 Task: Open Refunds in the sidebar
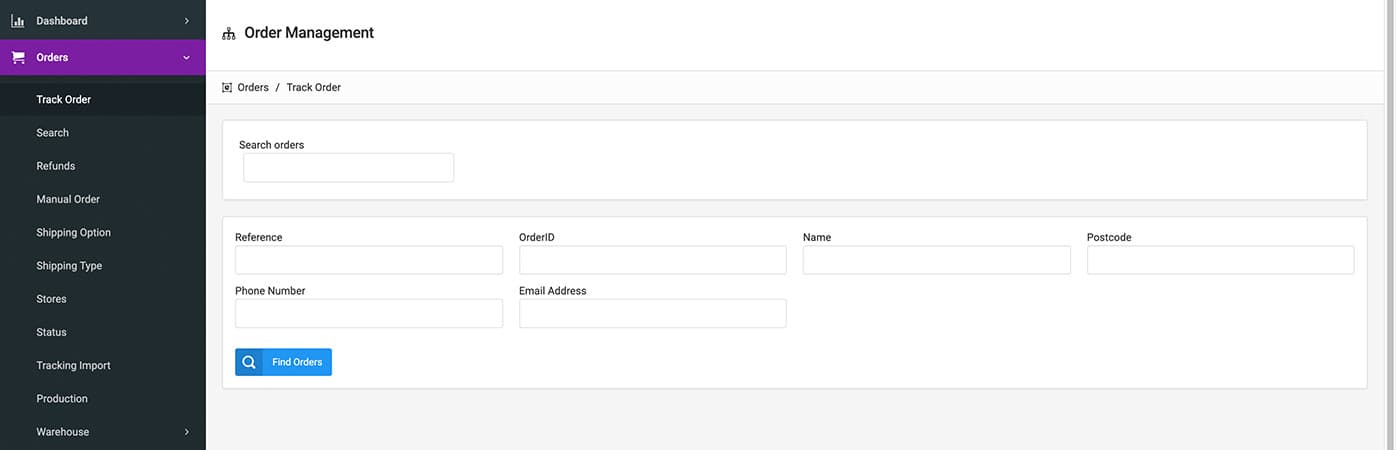click(x=56, y=166)
